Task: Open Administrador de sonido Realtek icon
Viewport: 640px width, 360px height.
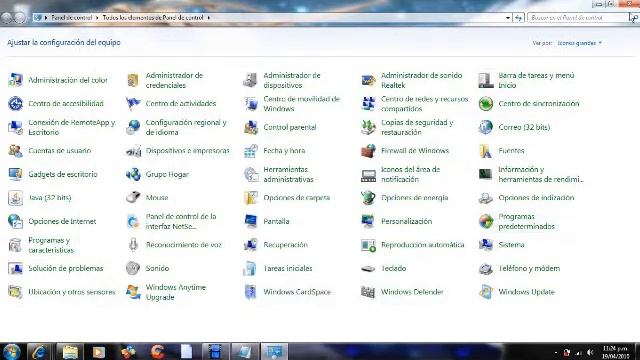Action: pos(368,80)
